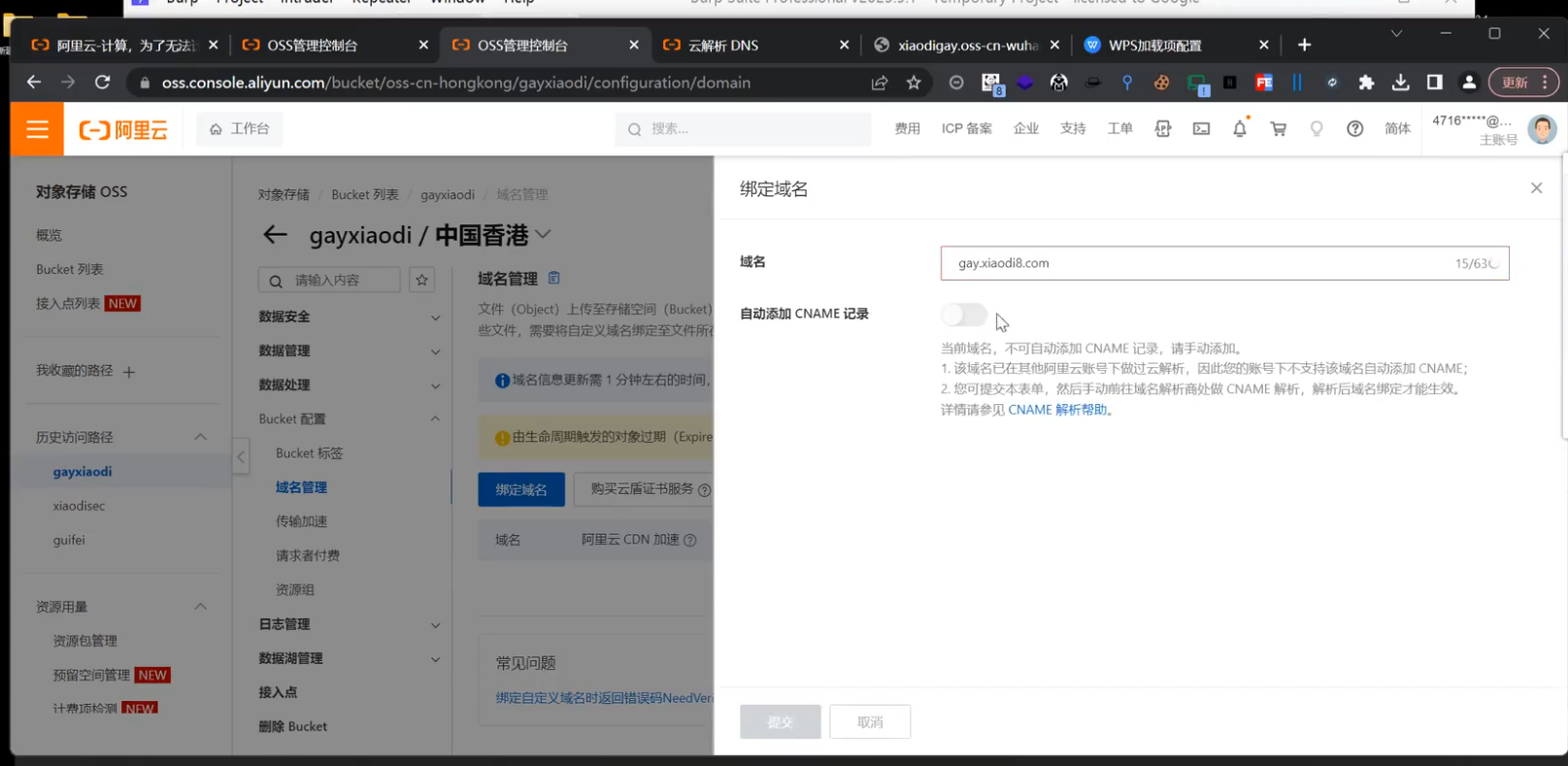The image size is (1568, 766).
Task: Open the shopping cart icon
Action: [x=1279, y=129]
